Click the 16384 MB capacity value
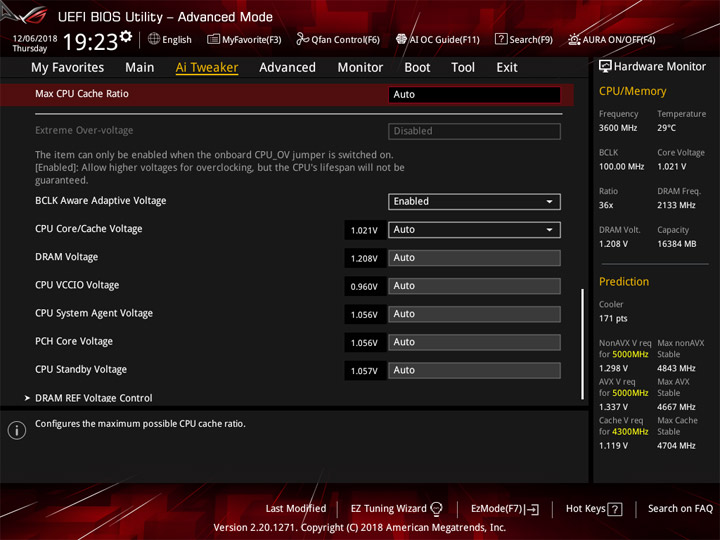Screen dimensions: 720x540 coord(676,244)
